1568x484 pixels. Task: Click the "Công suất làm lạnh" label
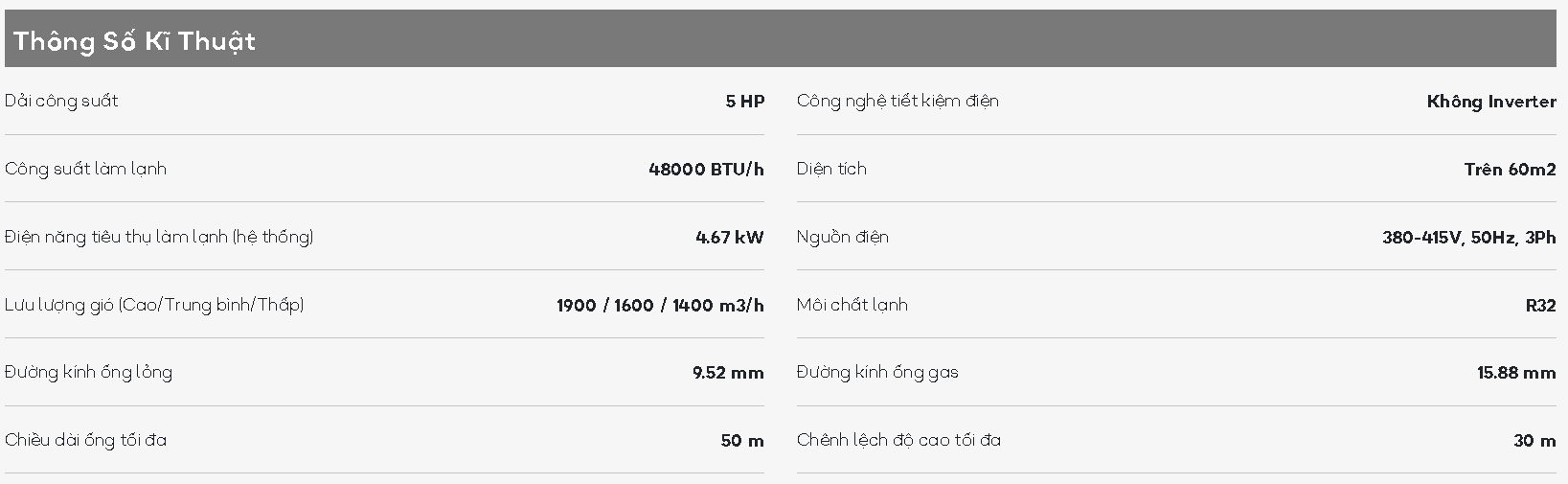[85, 170]
